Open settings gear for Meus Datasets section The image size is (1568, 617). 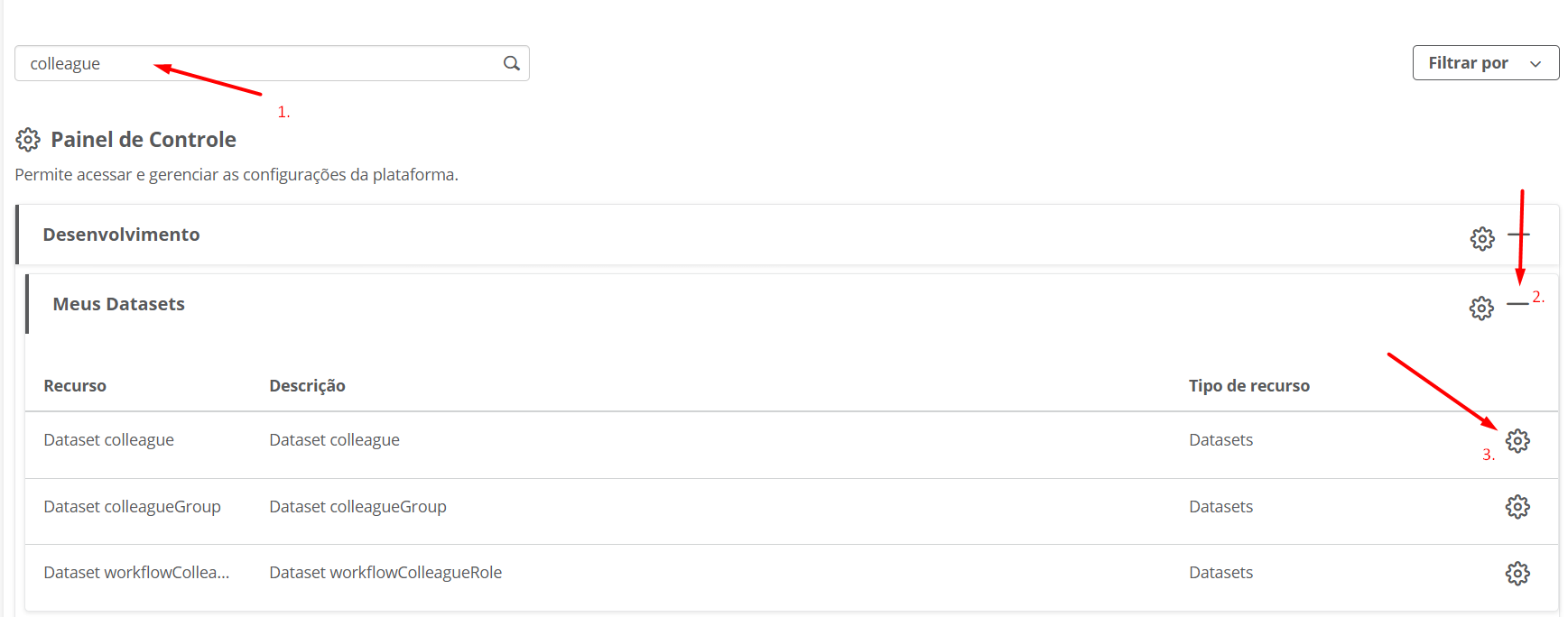tap(1480, 308)
